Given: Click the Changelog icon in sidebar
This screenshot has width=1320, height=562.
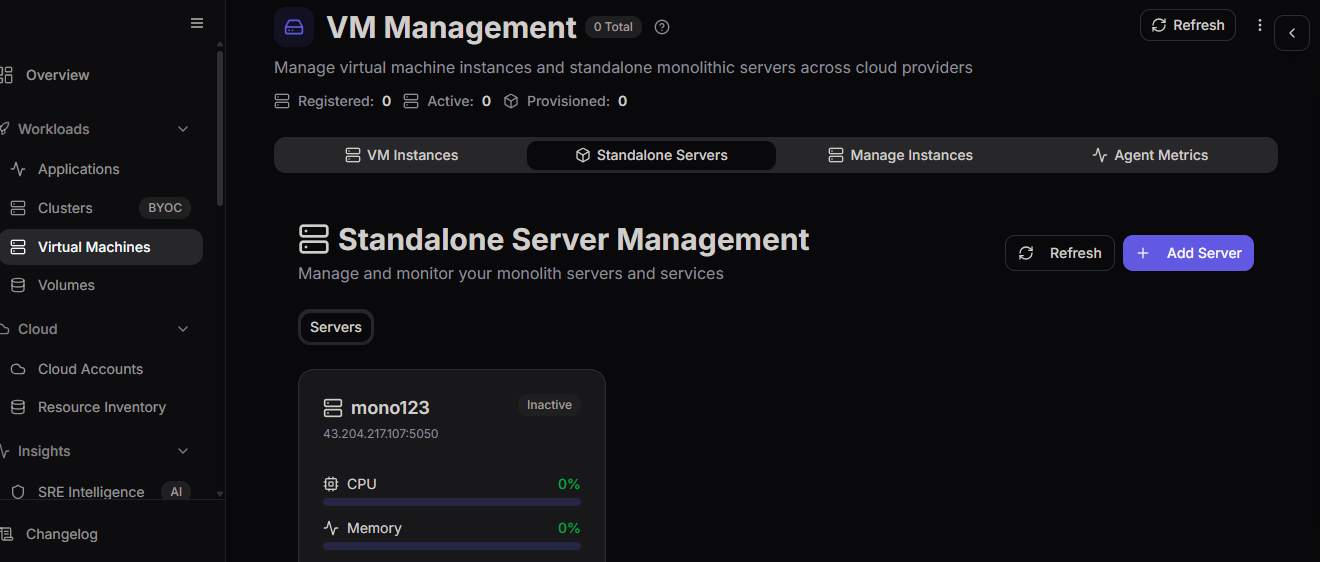Looking at the screenshot, I should click(x=6, y=534).
